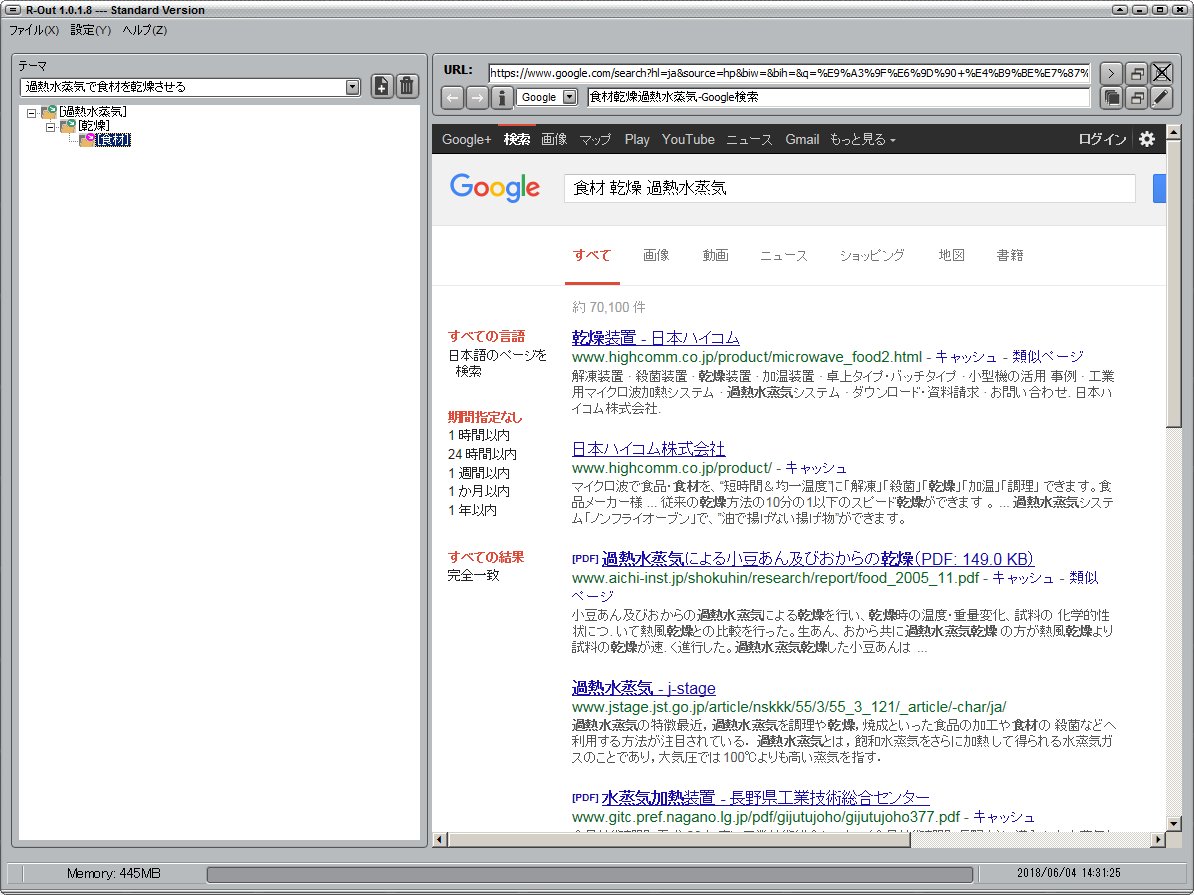1194x895 pixels.
Task: Open the Google search engine dropdown
Action: pyautogui.click(x=570, y=97)
